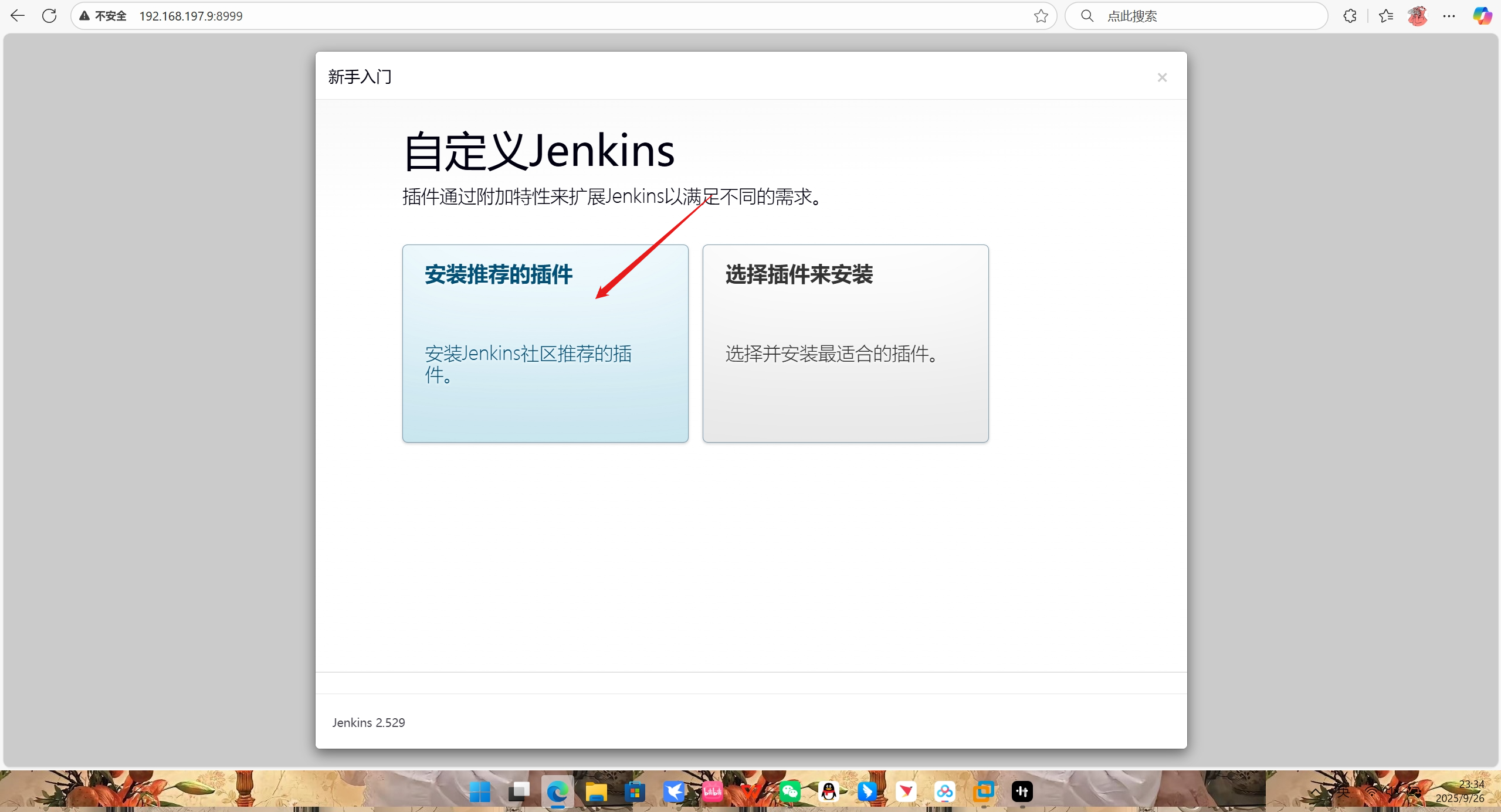Open QQ penguin icon in taskbar
Screen dimensions: 1501x812
828,791
